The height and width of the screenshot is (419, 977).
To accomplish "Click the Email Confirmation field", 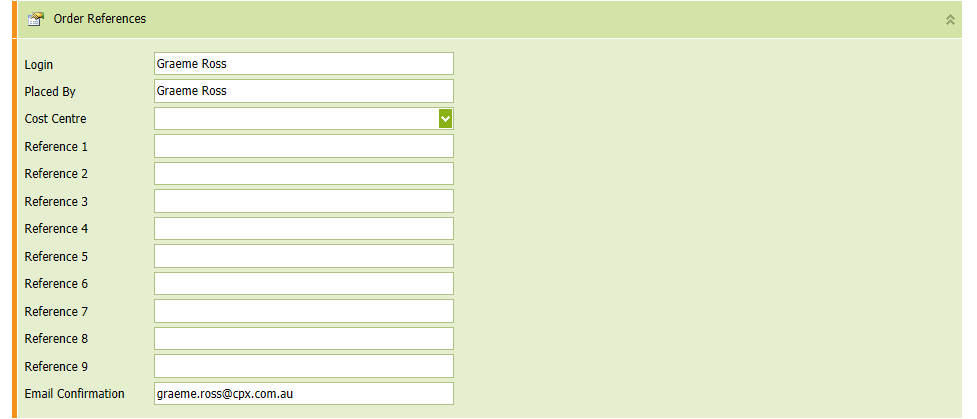I will [303, 394].
